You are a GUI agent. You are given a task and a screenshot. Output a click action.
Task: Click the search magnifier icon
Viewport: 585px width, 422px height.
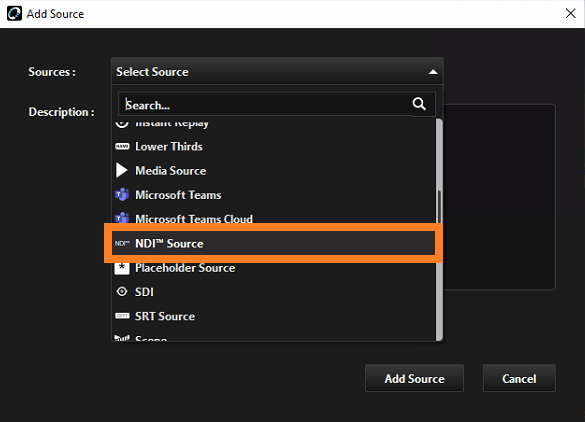[x=419, y=104]
